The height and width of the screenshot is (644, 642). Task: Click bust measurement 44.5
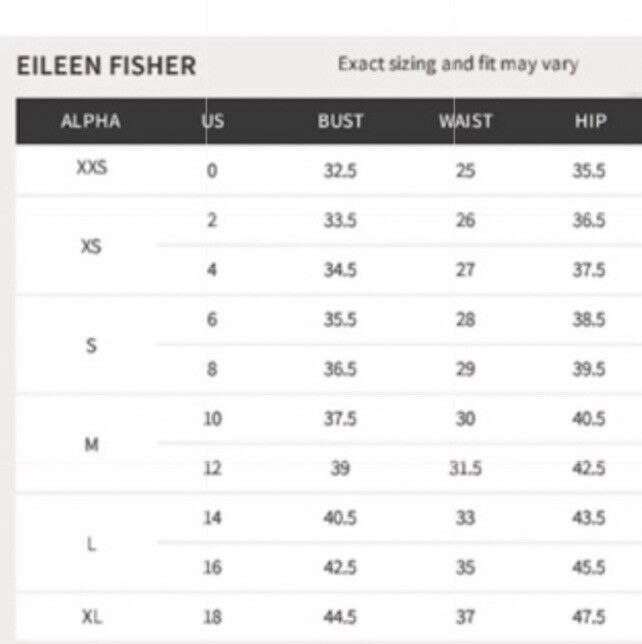pyautogui.click(x=340, y=617)
